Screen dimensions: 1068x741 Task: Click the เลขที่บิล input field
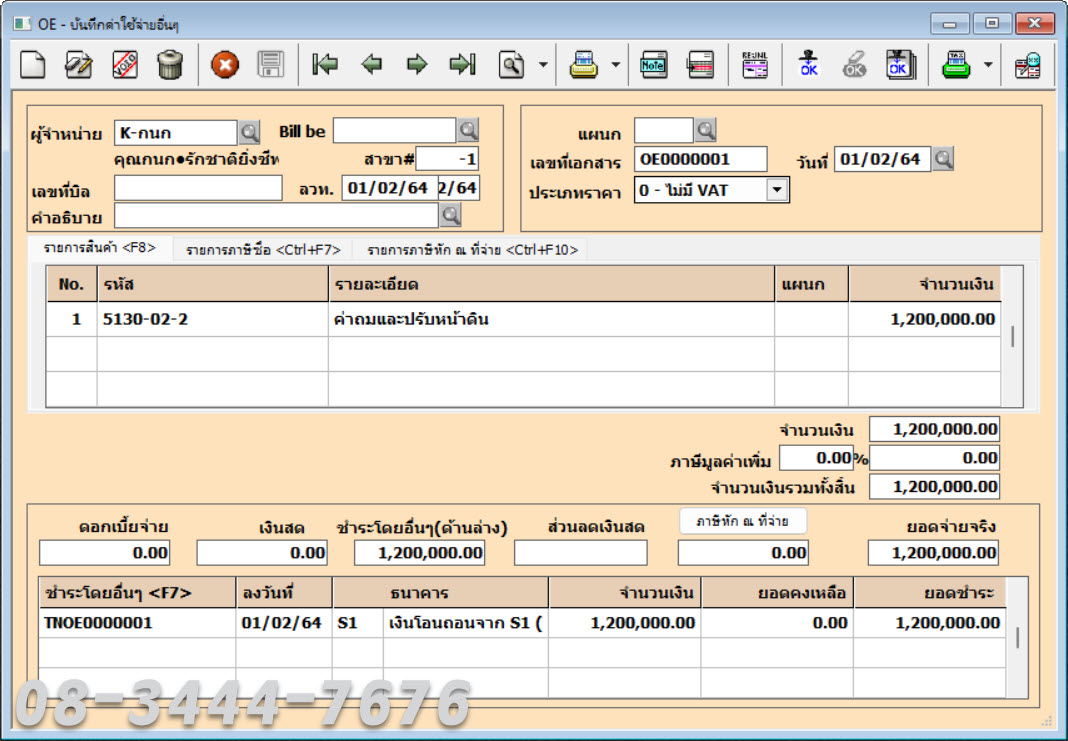198,188
